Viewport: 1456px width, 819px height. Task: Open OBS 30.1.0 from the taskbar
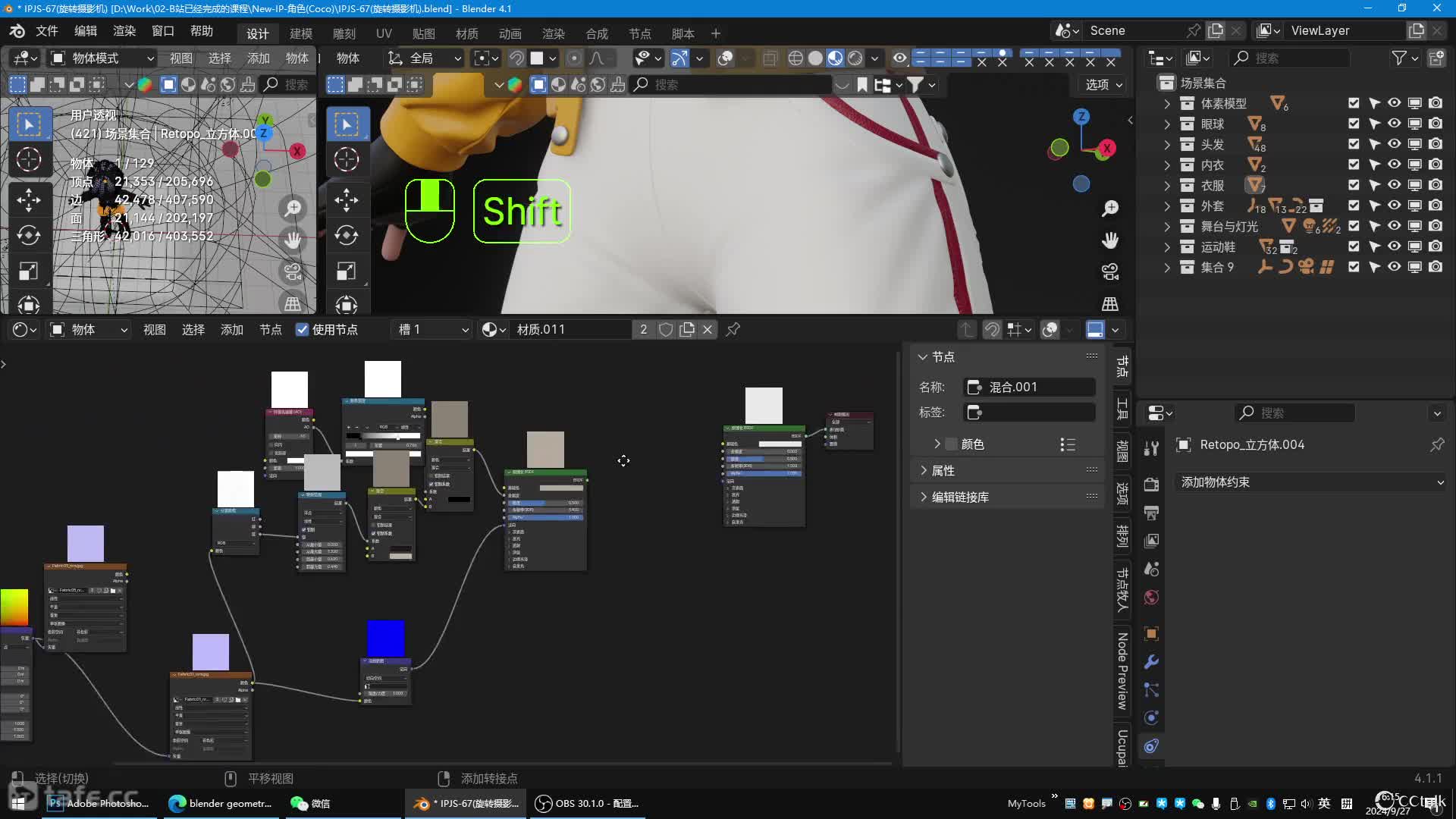click(x=588, y=804)
